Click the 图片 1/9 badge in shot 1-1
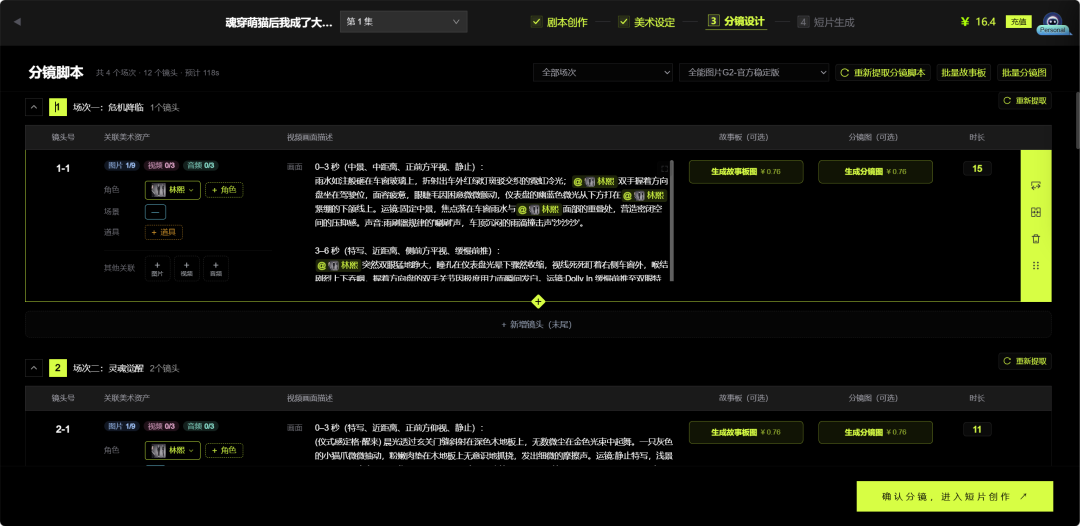 point(123,166)
